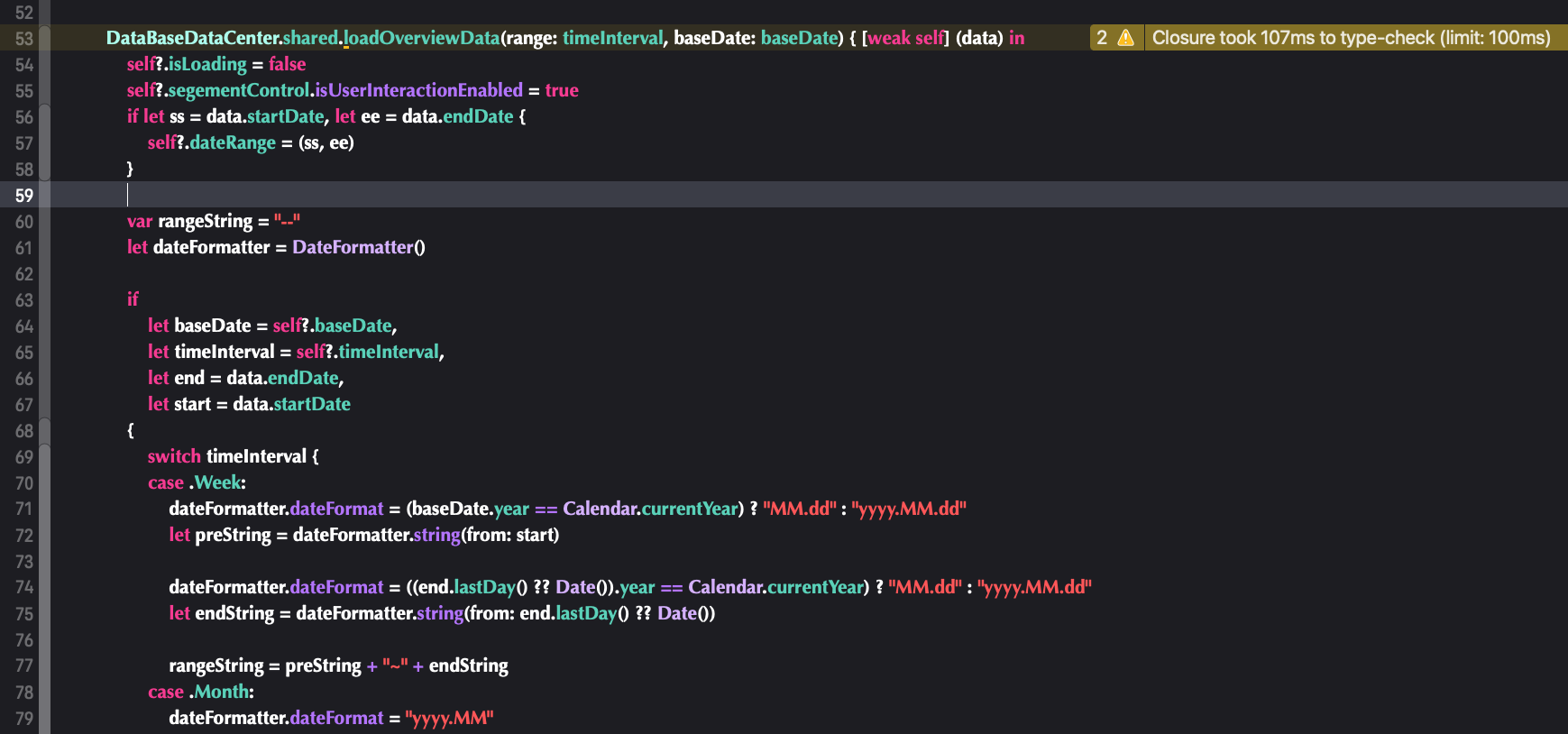The width and height of the screenshot is (1568, 734).
Task: Click DataBaseDataCenter in line 53
Action: (x=193, y=38)
